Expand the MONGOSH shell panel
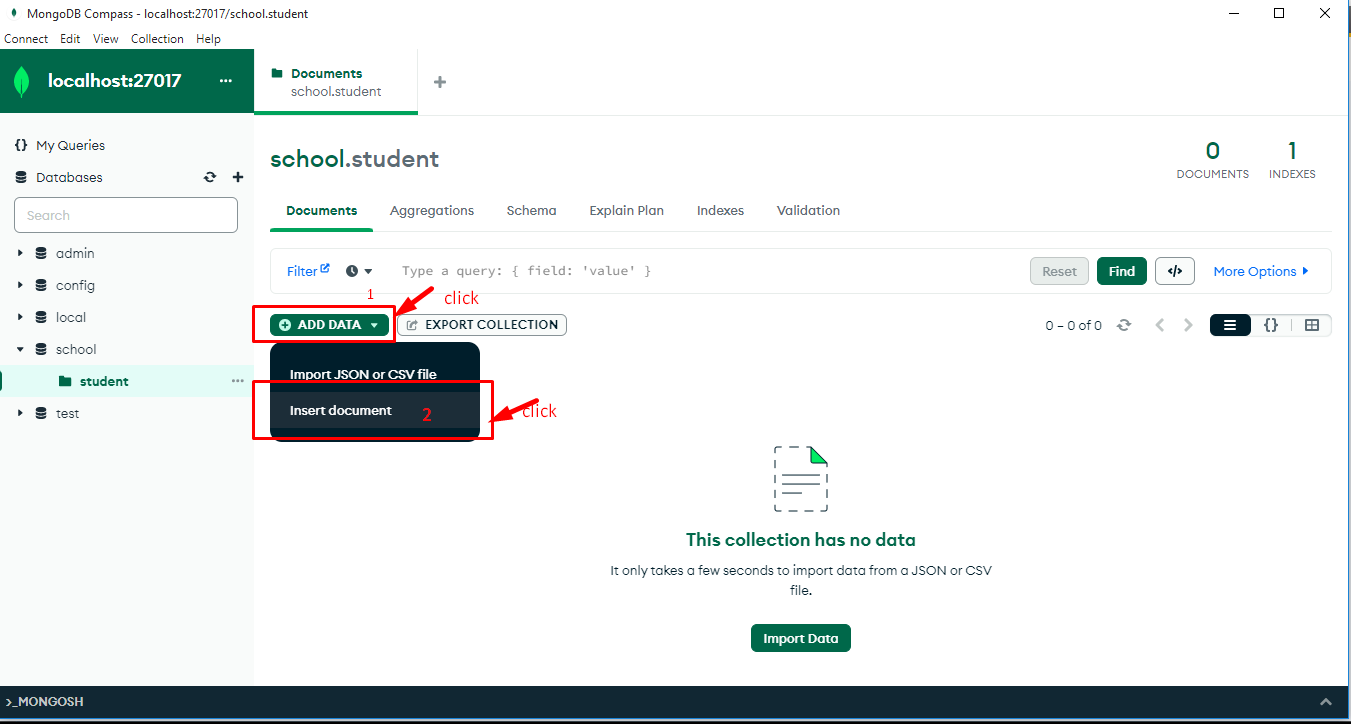The width and height of the screenshot is (1351, 724). 1326,702
